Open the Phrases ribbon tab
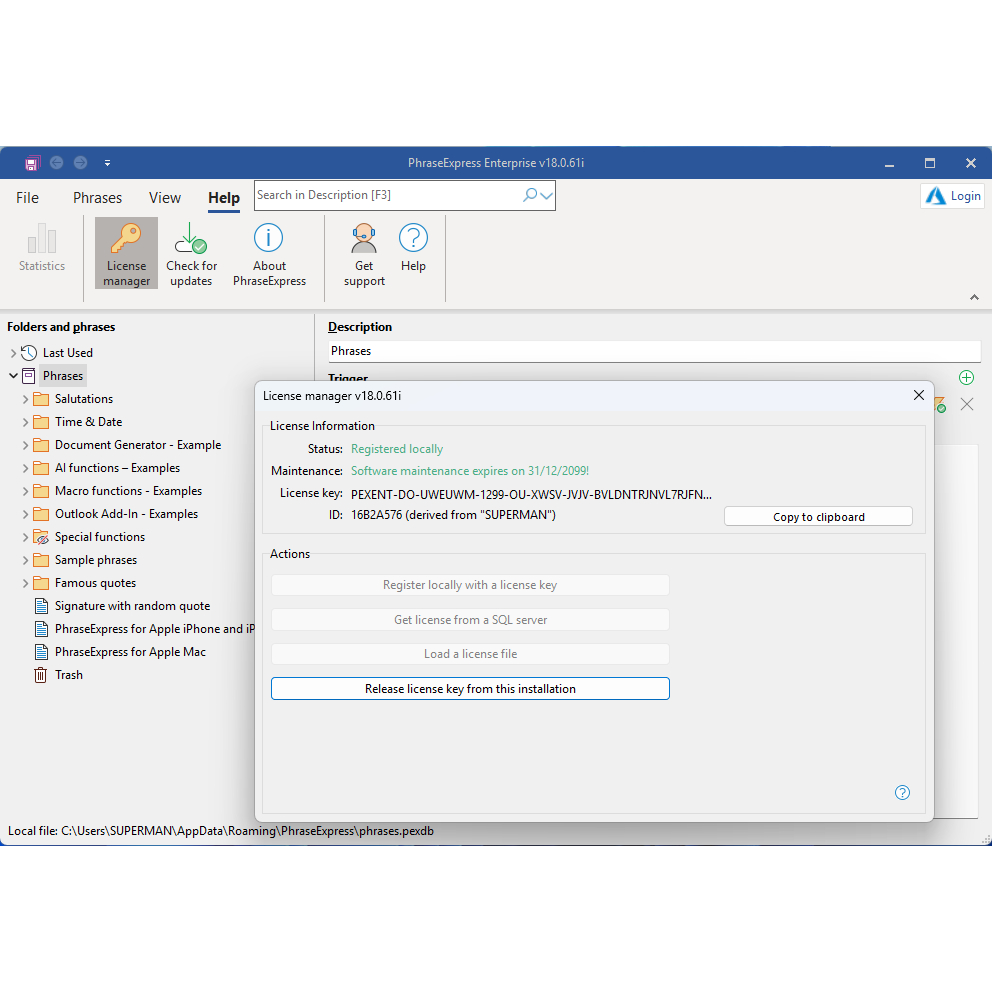The width and height of the screenshot is (992, 992). pyautogui.click(x=97, y=198)
